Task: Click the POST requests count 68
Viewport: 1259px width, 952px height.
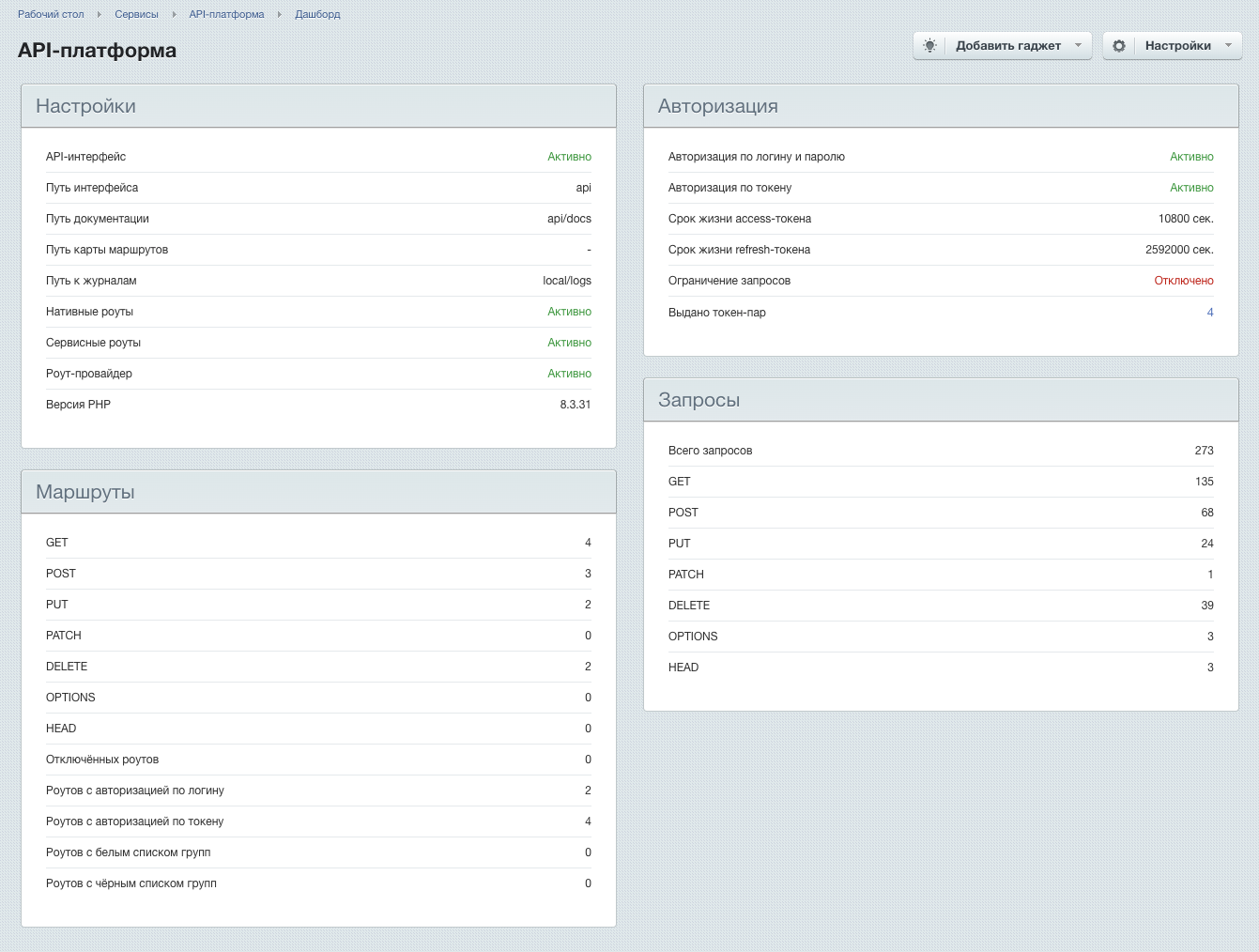Action: coord(1207,513)
